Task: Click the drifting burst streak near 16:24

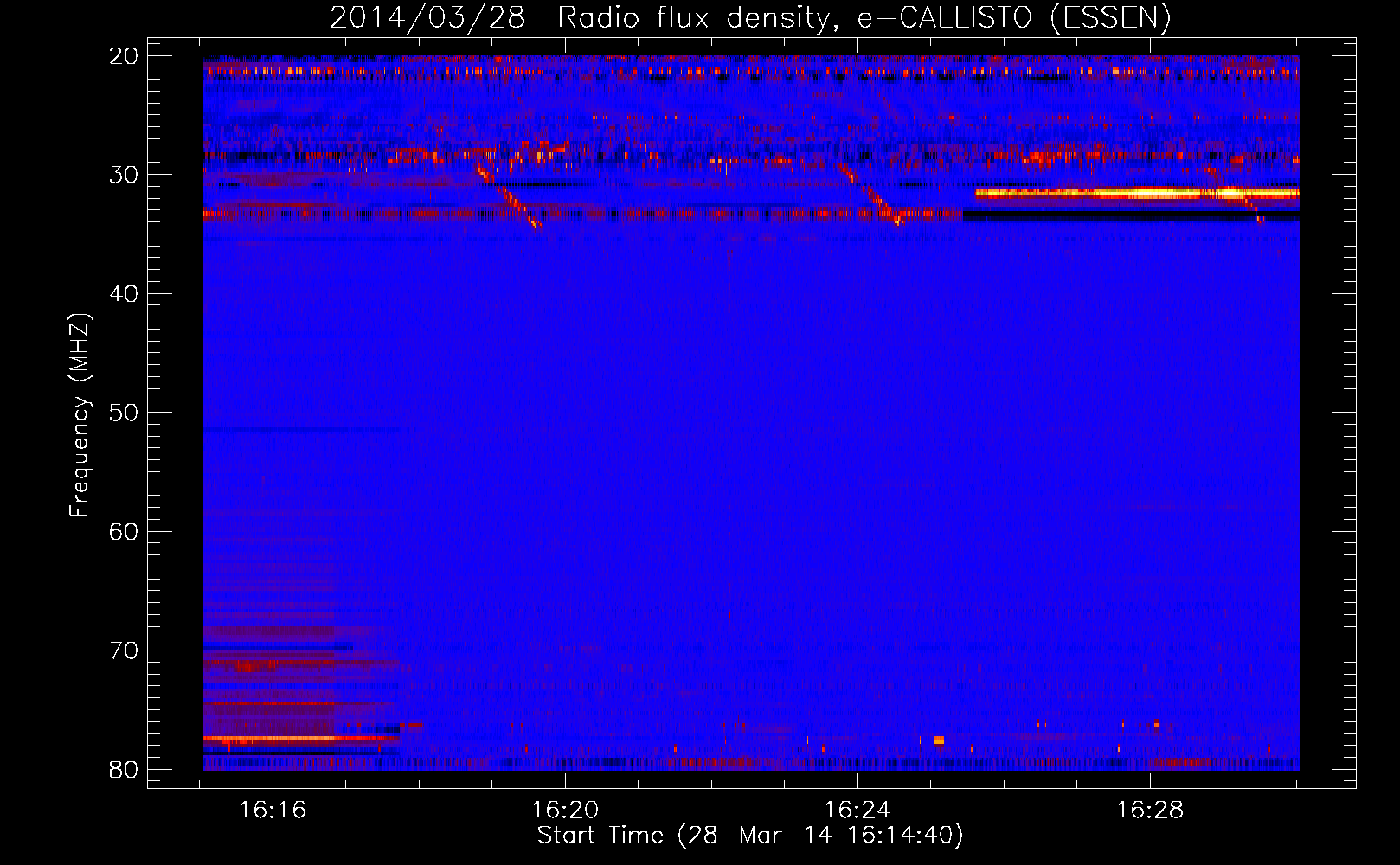Action: click(x=872, y=195)
